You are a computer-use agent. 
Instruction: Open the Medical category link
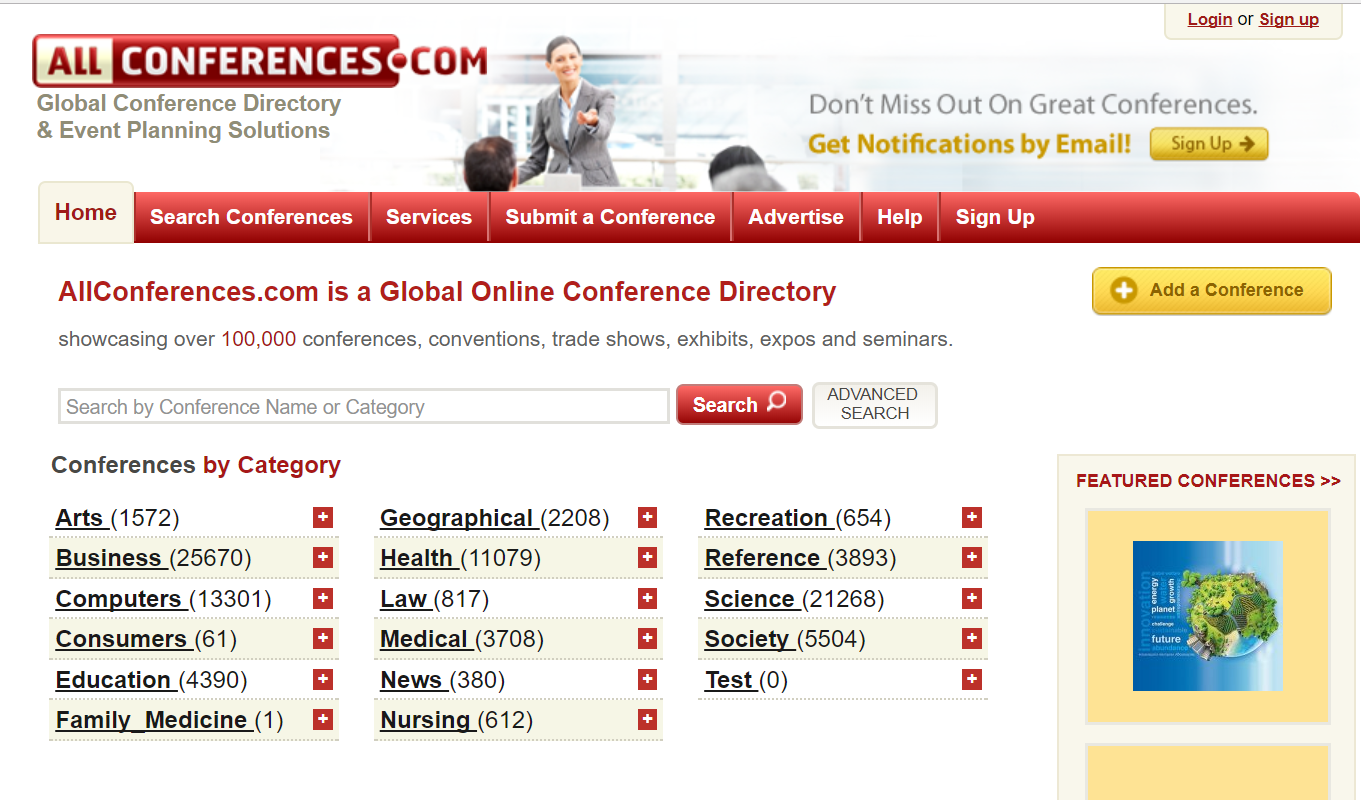tap(425, 639)
